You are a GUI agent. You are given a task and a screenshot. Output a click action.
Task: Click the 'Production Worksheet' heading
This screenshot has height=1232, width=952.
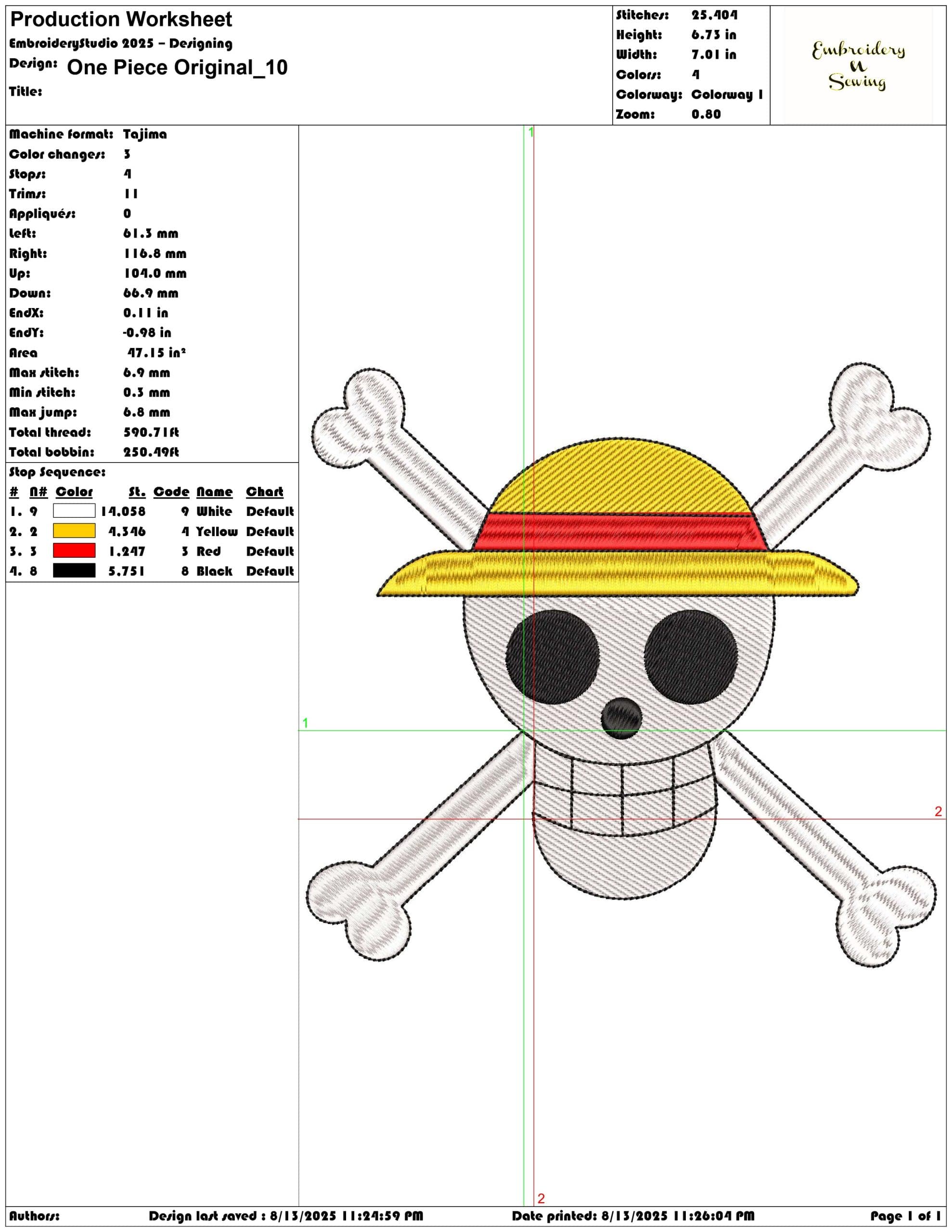click(x=121, y=20)
